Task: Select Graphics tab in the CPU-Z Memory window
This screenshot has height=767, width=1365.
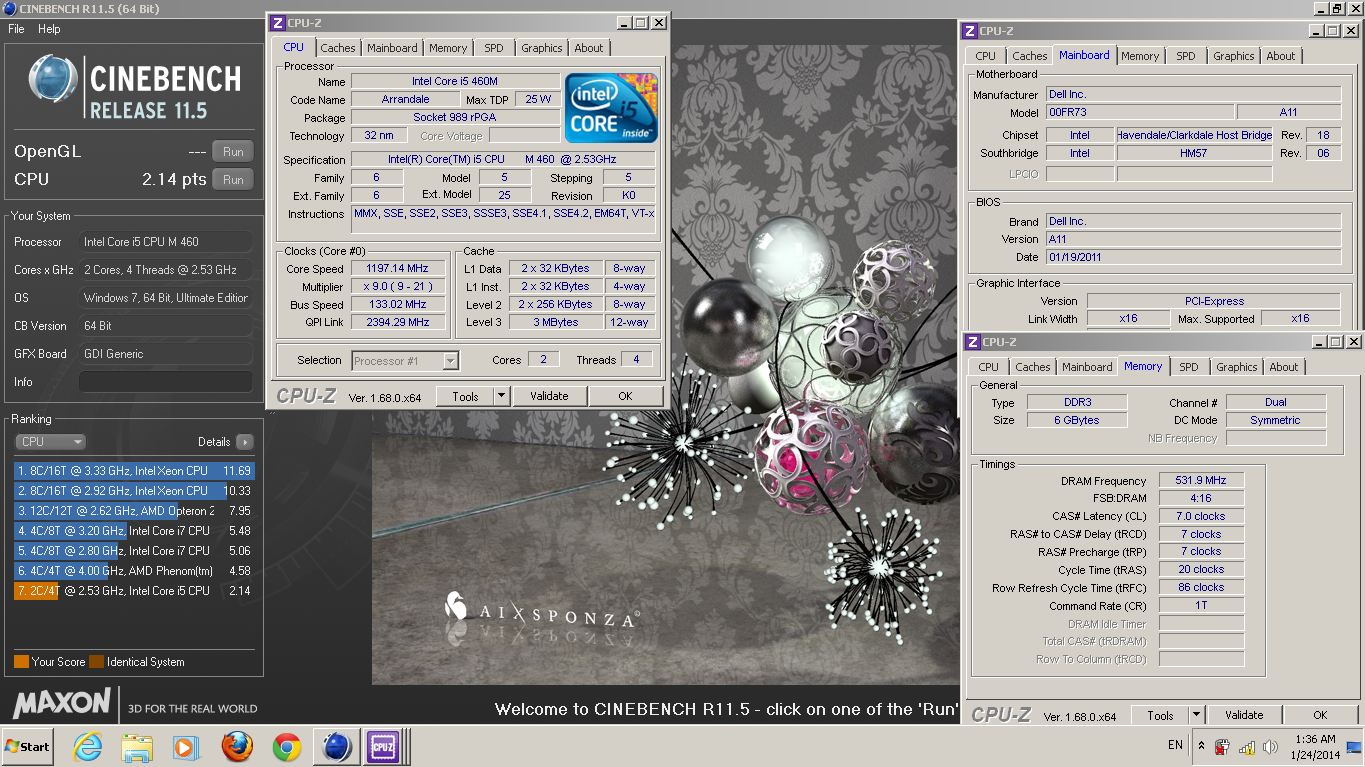Action: coord(1237,367)
